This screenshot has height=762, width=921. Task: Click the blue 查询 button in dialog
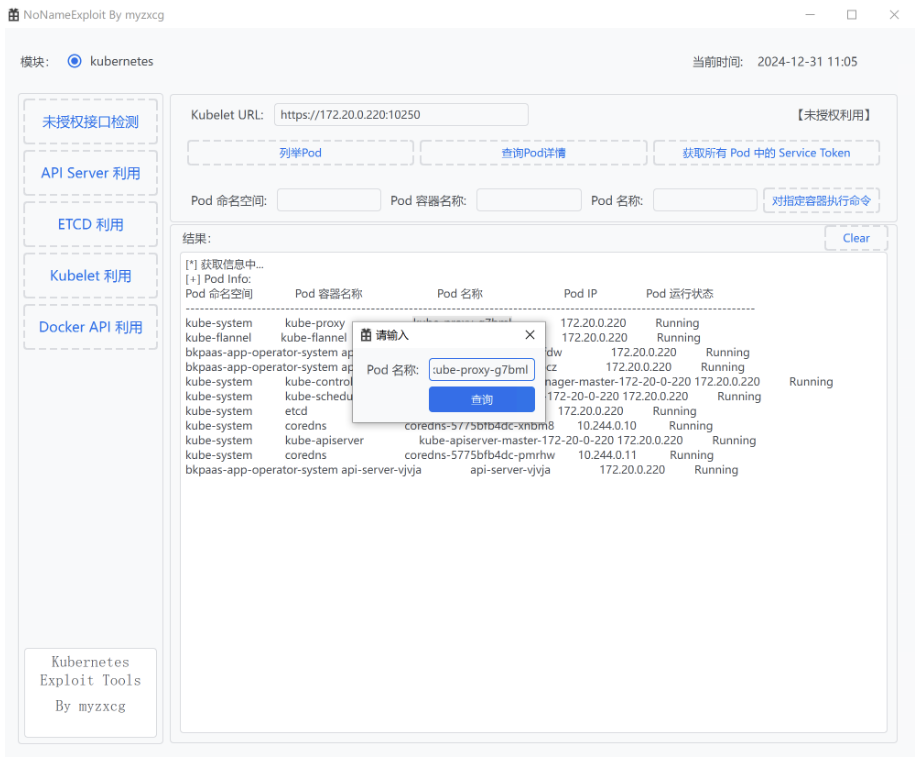pos(482,400)
